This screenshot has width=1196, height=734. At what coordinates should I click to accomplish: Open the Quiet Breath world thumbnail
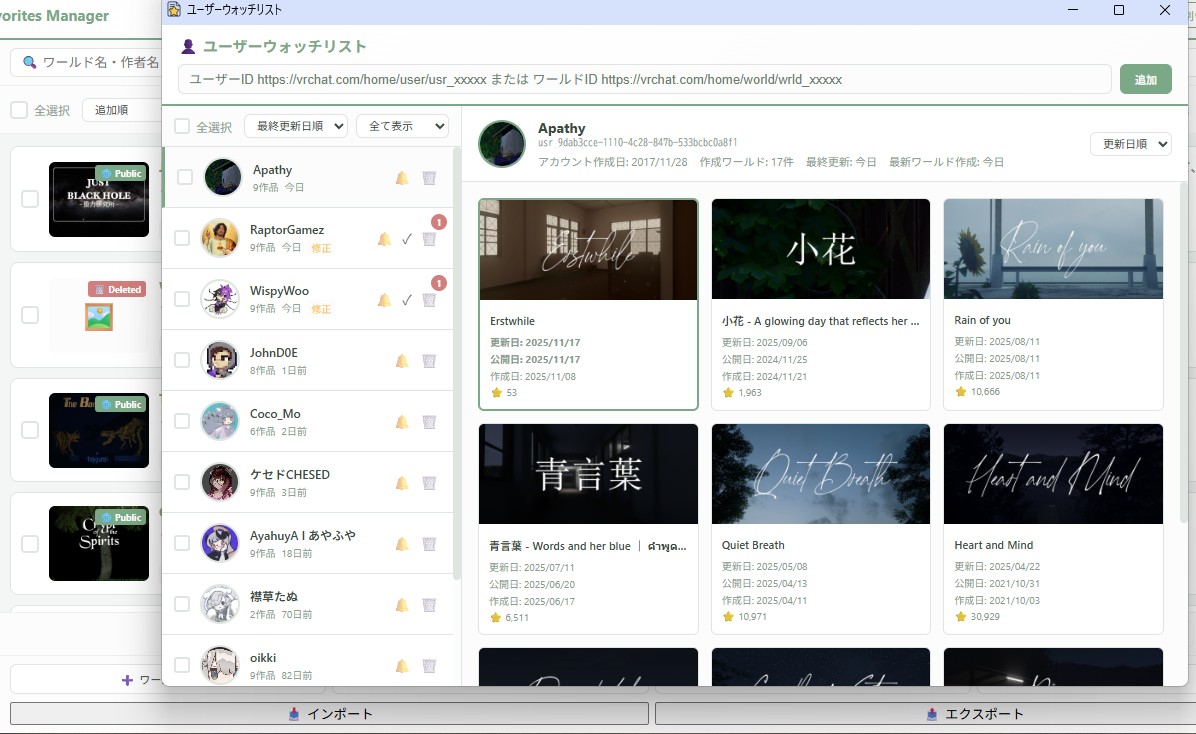[820, 474]
